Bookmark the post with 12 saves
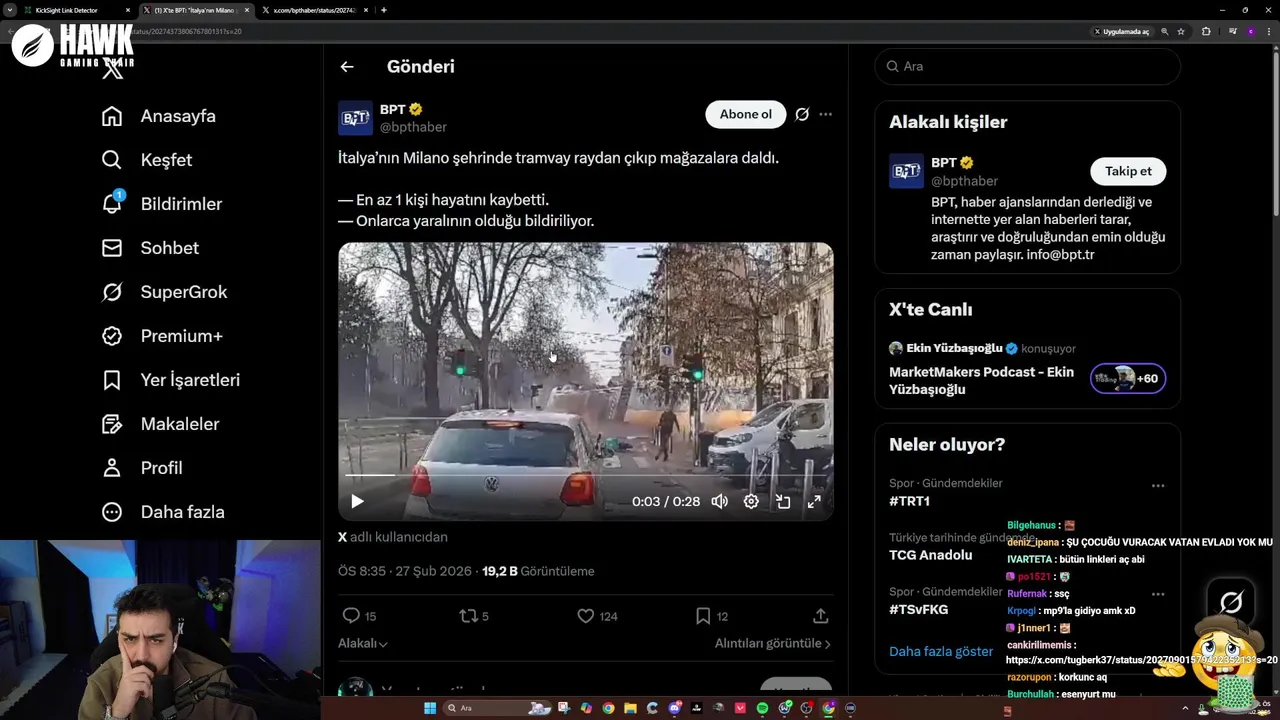The width and height of the screenshot is (1280, 720). click(711, 616)
